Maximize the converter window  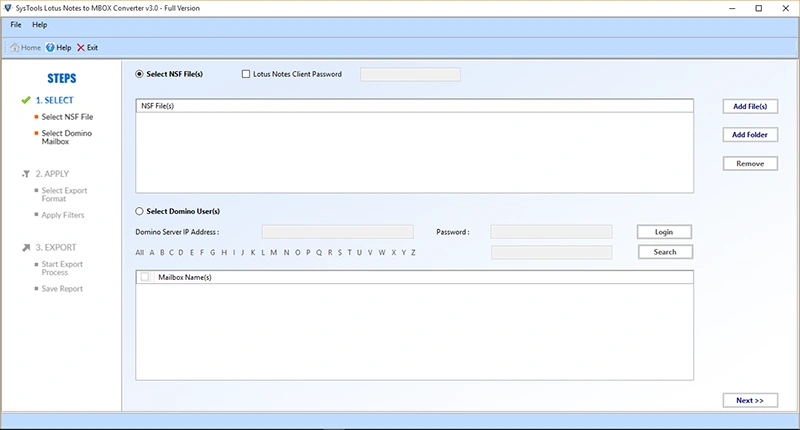coord(759,8)
